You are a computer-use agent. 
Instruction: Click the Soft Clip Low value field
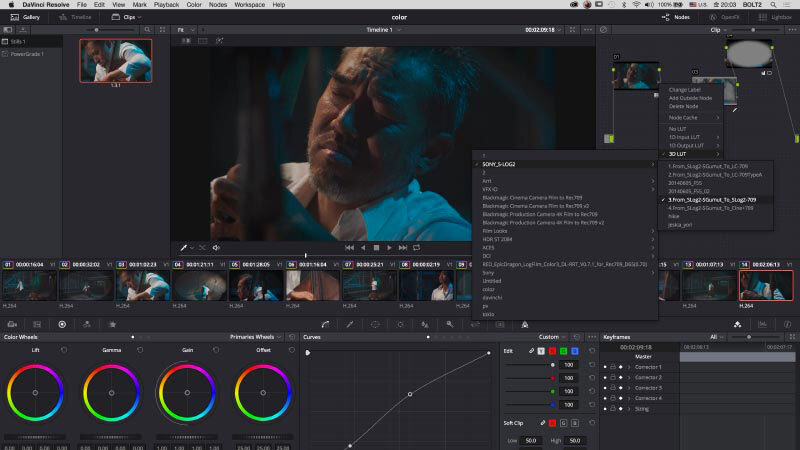[531, 440]
